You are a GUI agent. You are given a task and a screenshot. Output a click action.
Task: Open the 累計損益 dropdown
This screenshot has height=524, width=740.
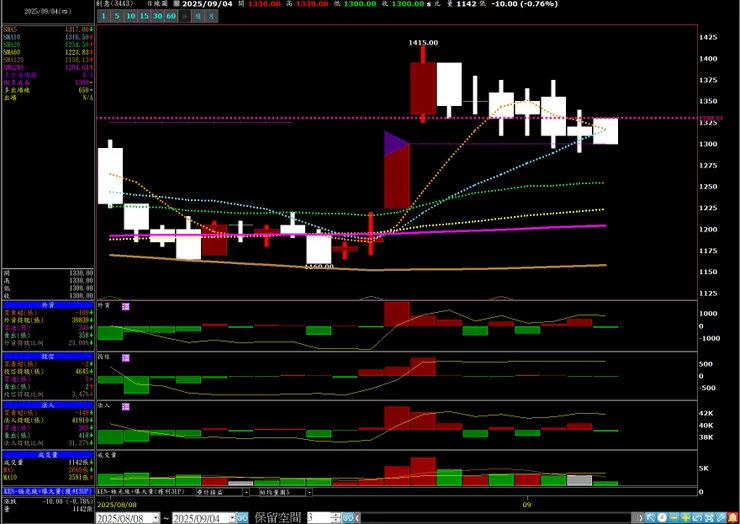tap(246, 492)
